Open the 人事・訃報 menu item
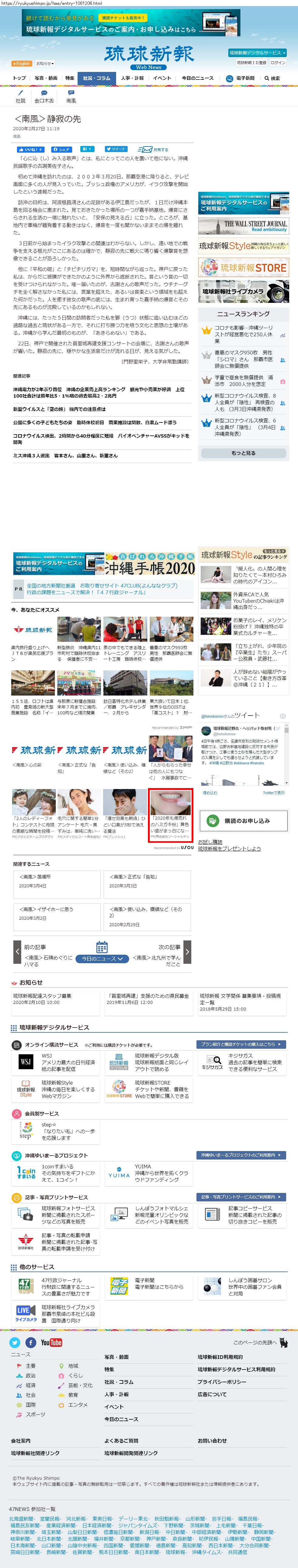The image size is (298, 1568). [x=132, y=78]
